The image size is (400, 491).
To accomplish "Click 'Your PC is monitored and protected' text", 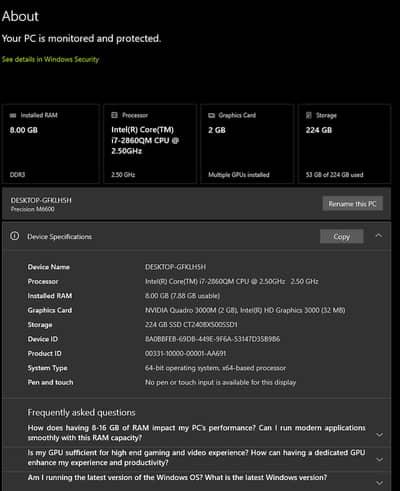I will click(x=81, y=39).
